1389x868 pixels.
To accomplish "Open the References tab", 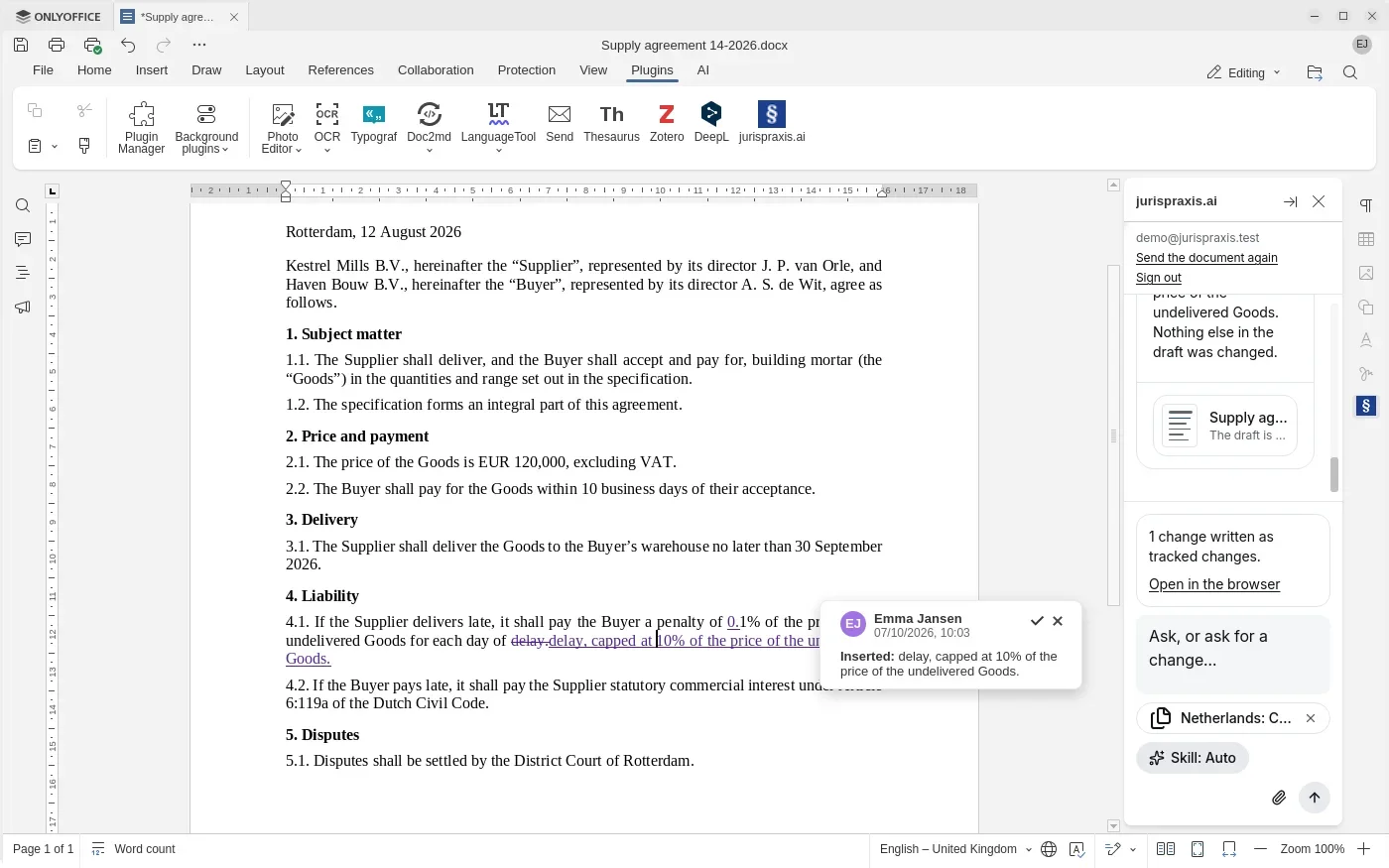I will (340, 70).
